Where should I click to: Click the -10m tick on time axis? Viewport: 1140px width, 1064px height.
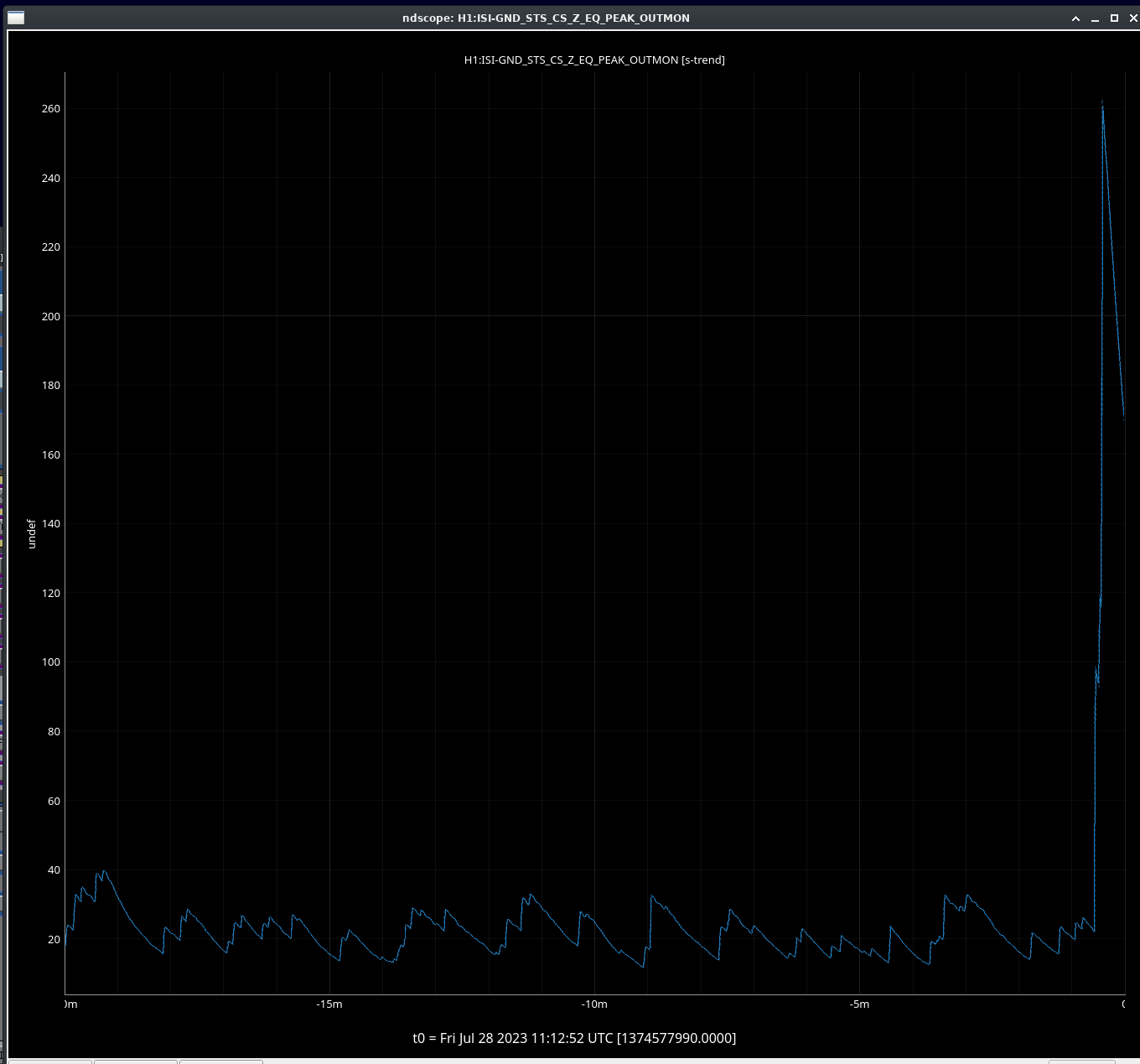click(594, 1004)
